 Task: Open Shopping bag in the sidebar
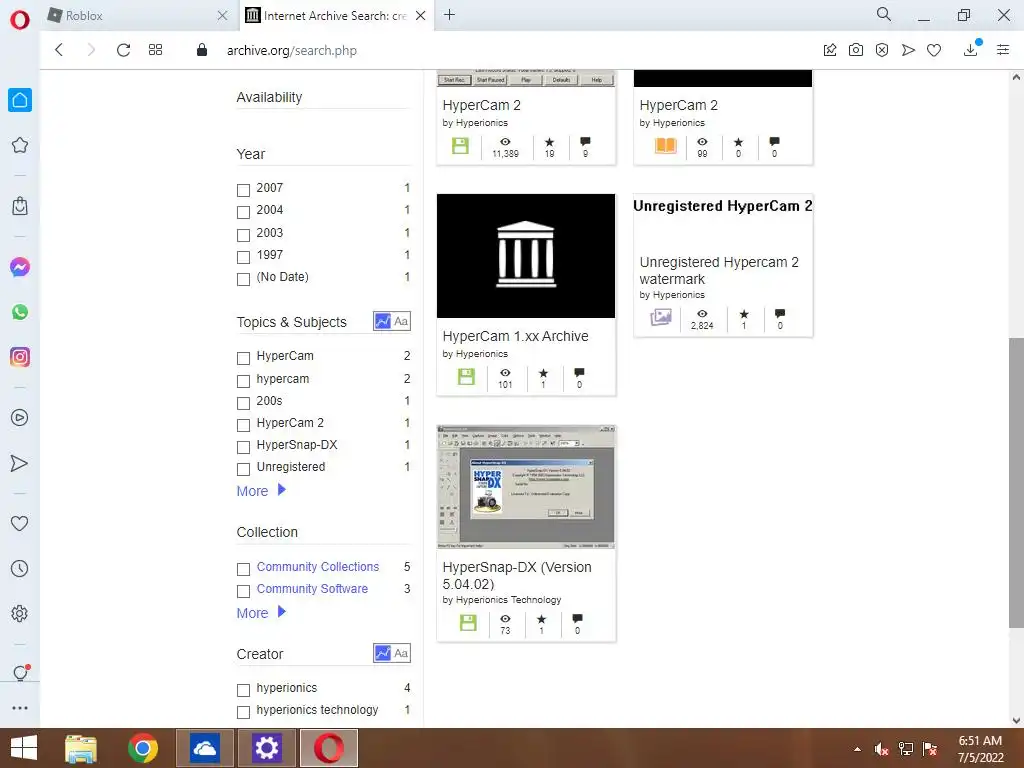click(x=20, y=206)
